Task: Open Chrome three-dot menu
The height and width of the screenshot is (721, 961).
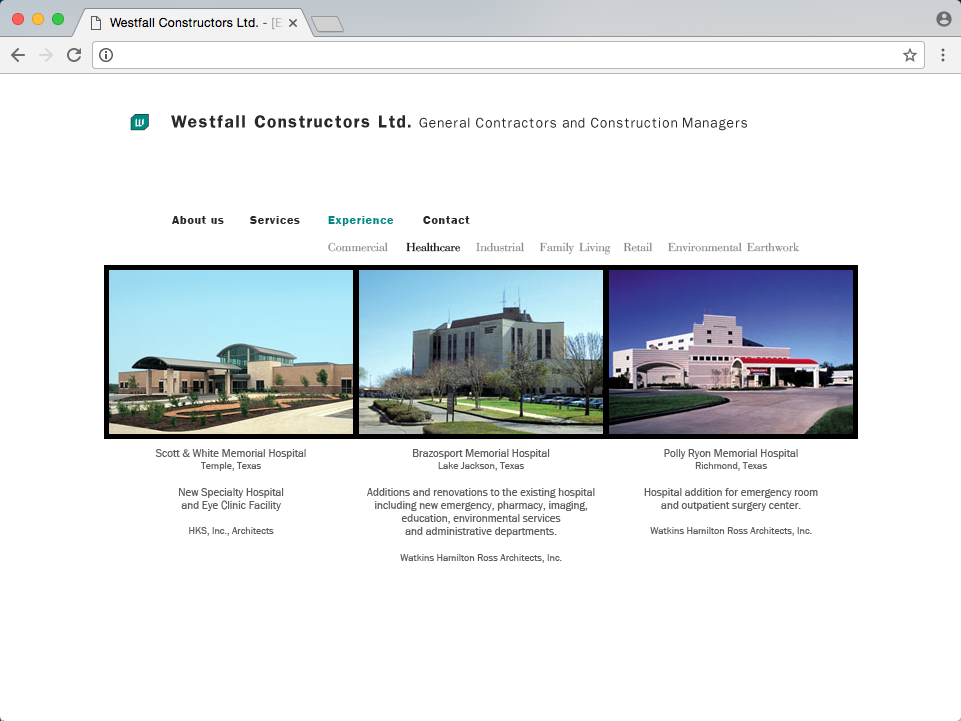Action: click(x=943, y=55)
